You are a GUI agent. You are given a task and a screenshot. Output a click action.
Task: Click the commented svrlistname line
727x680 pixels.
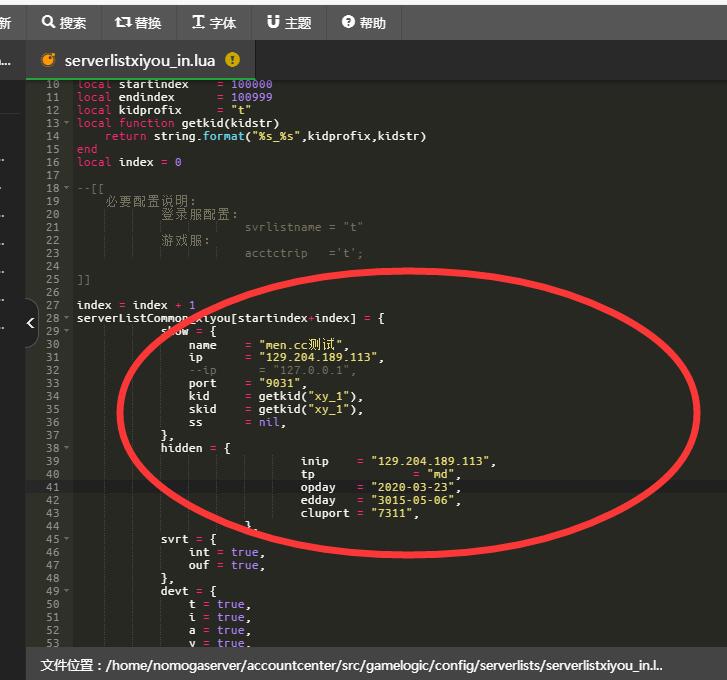(304, 227)
